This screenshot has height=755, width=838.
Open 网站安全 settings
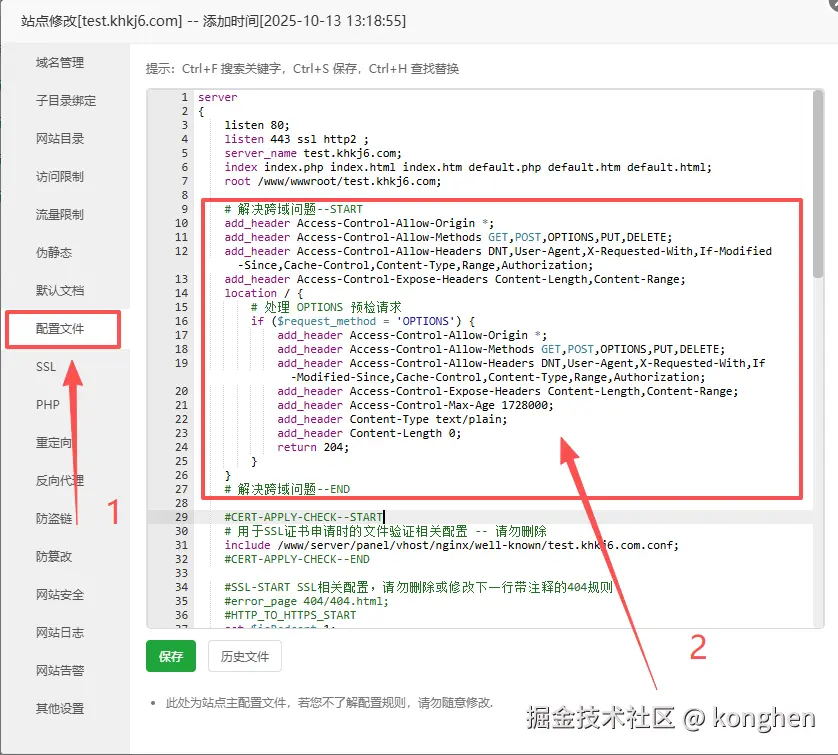(60, 594)
